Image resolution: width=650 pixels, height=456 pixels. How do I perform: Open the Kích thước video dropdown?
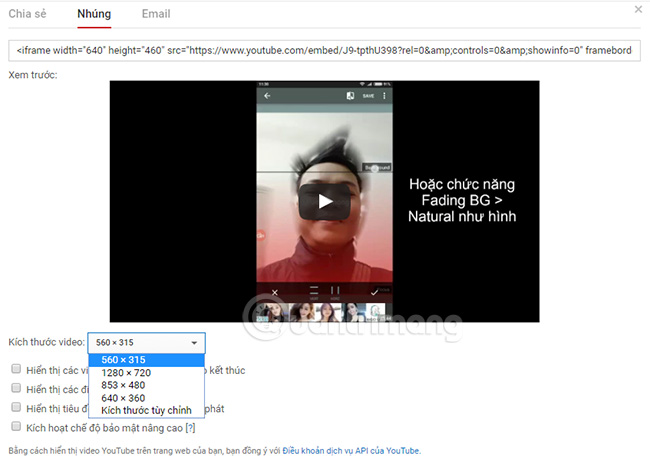(146, 342)
